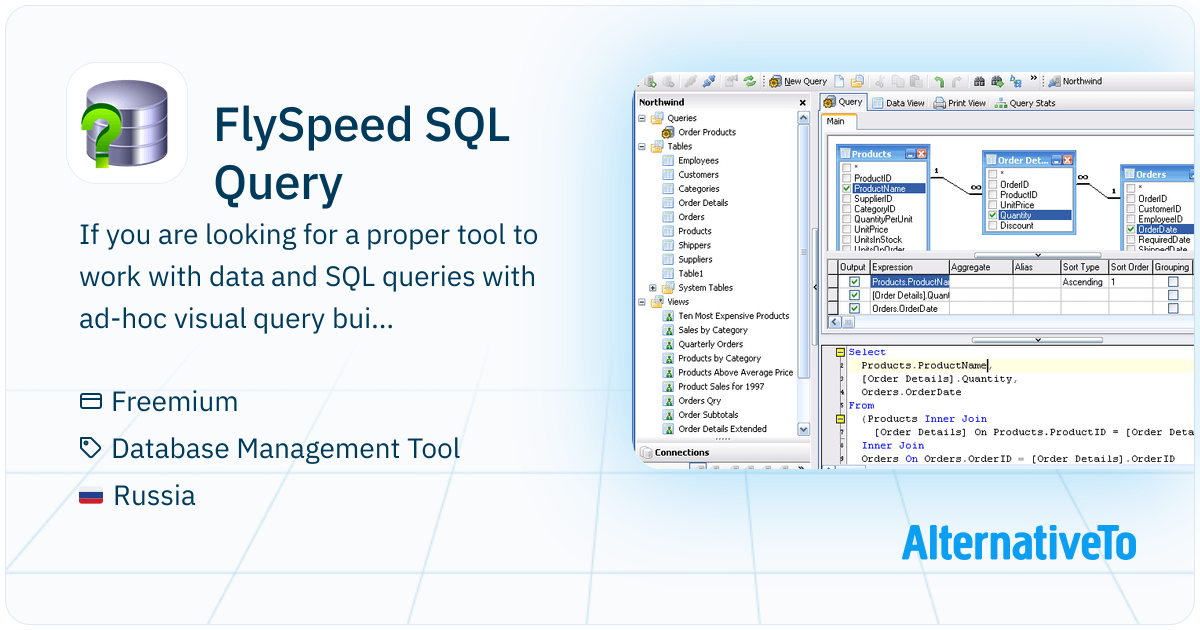Viewport: 1200px width, 630px height.
Task: Click the FlySpeed SQL Query app logo
Action: point(127,123)
